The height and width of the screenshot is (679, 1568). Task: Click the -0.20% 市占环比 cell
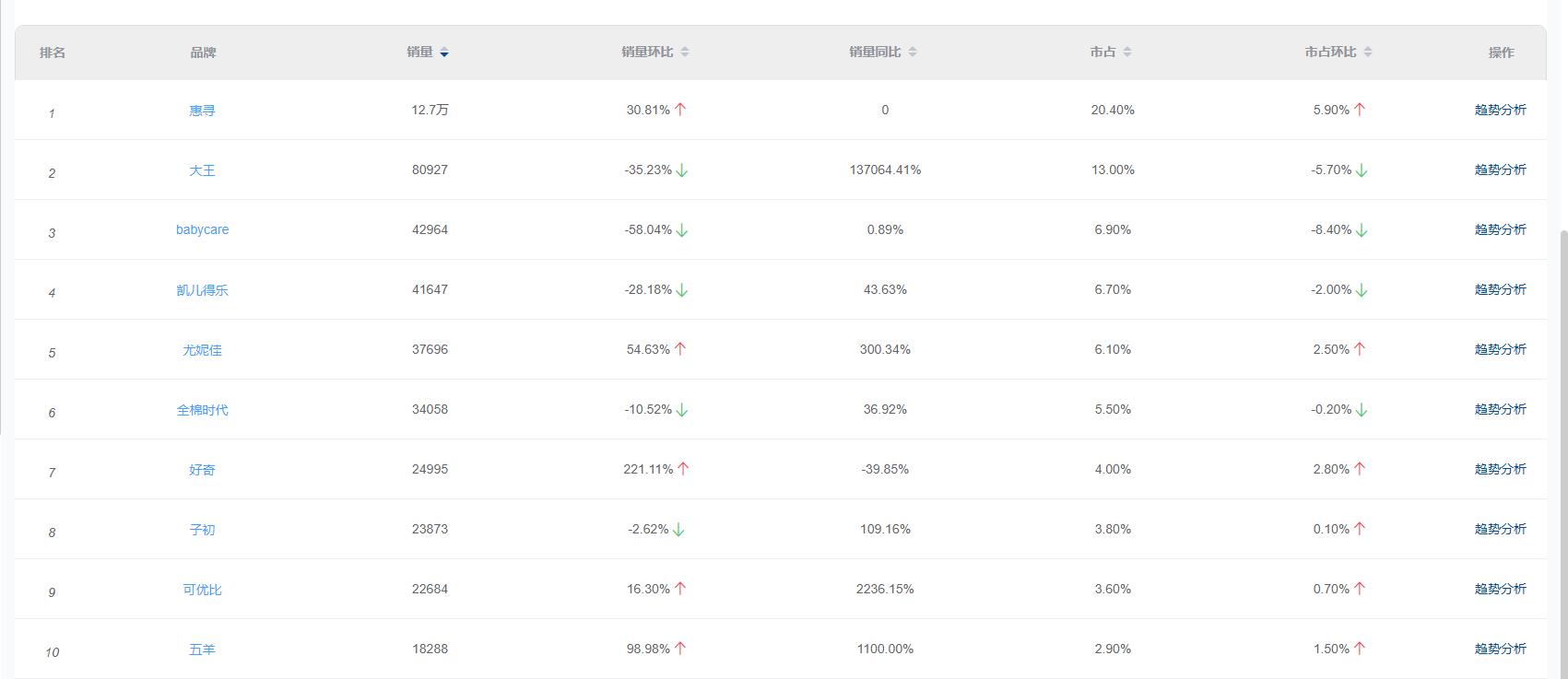1331,409
